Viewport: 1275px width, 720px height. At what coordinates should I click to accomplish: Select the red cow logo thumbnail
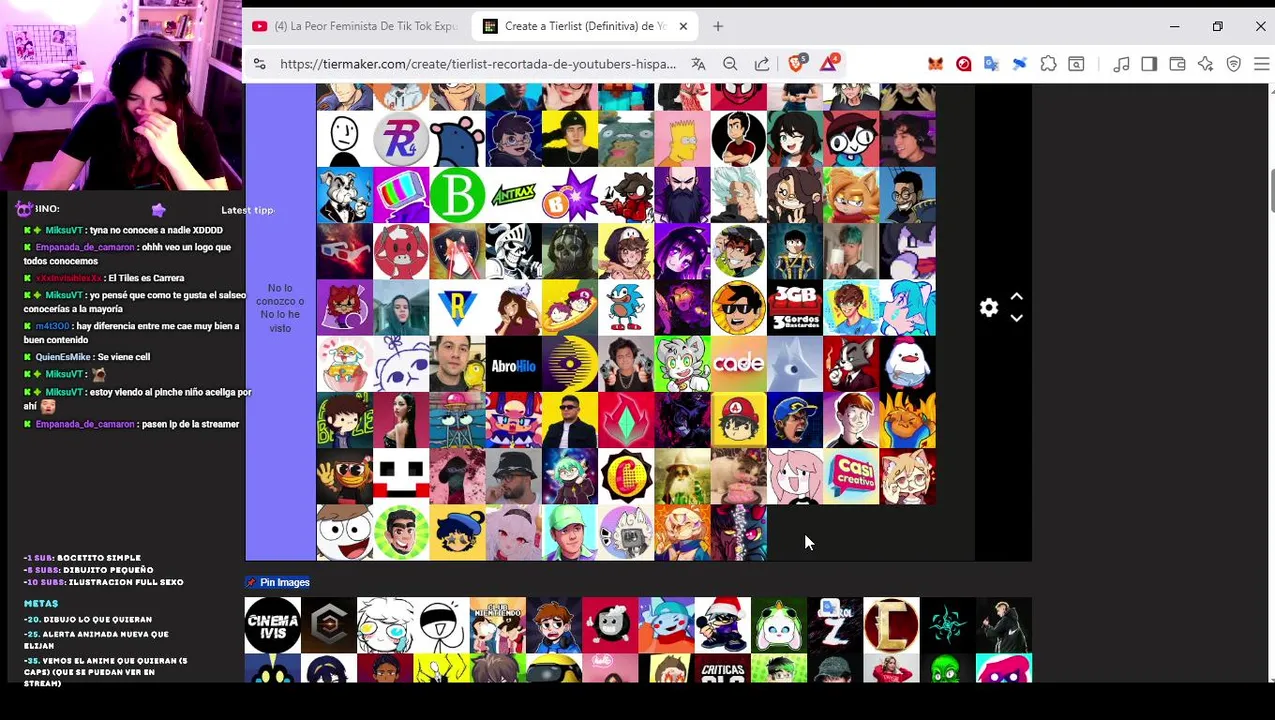point(401,251)
